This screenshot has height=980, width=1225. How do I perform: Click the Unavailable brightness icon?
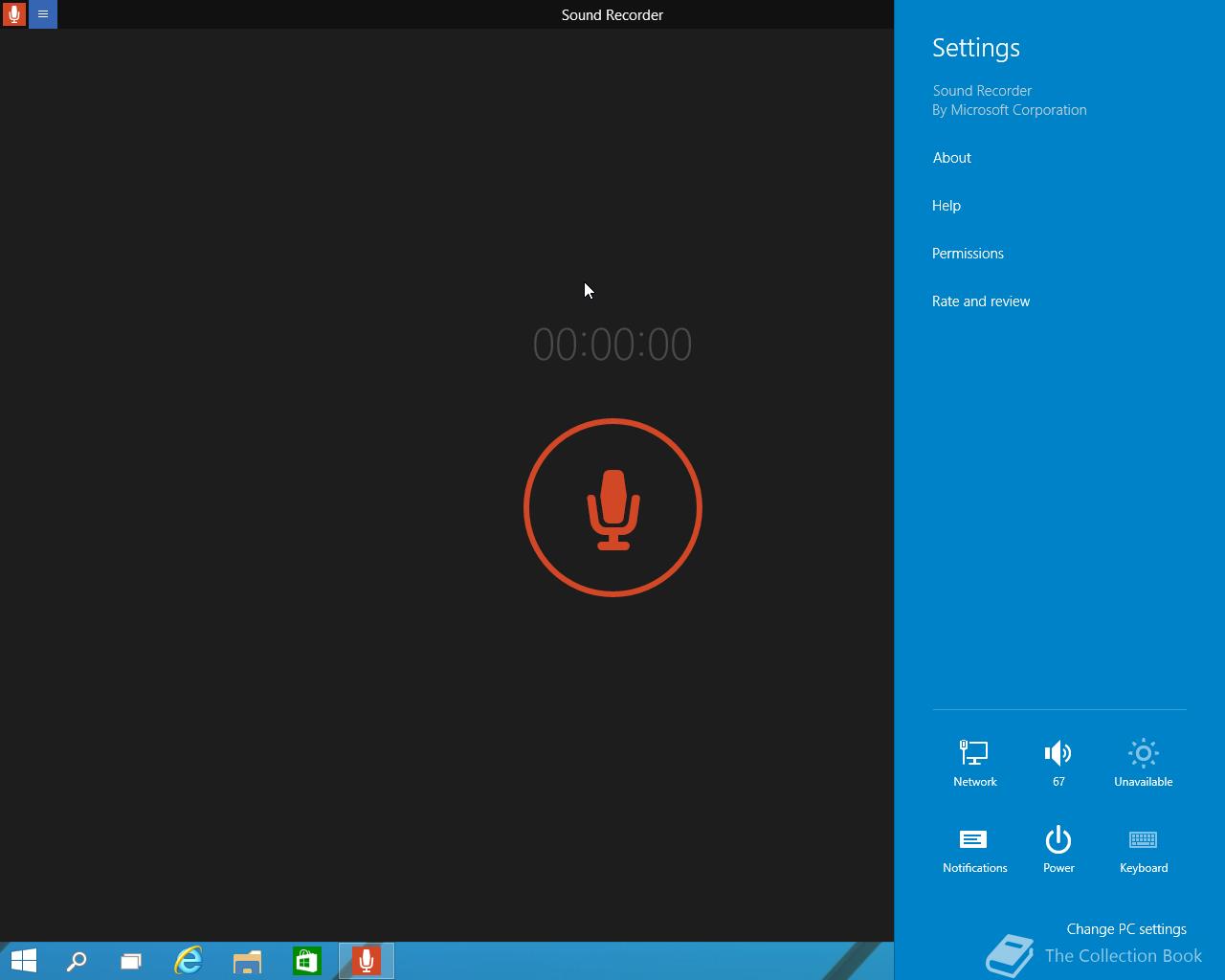click(1144, 763)
